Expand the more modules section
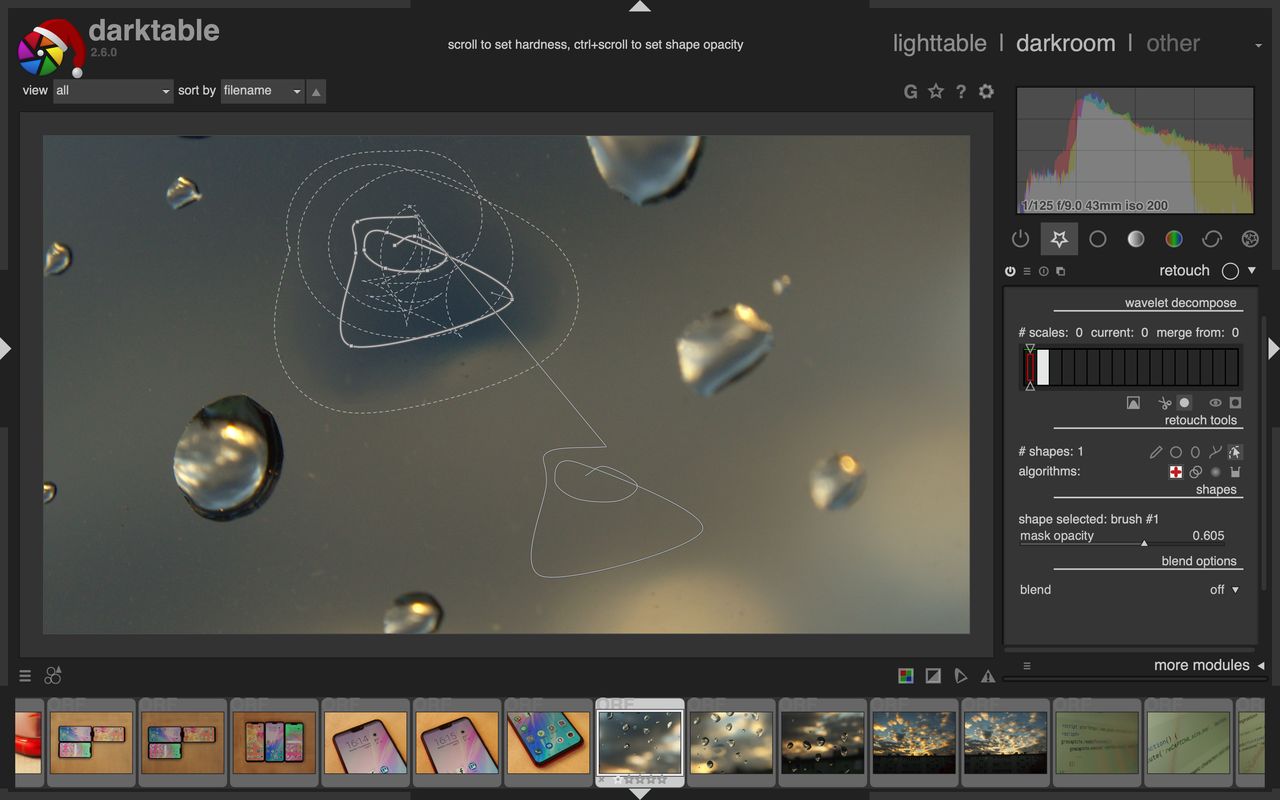 point(1201,665)
